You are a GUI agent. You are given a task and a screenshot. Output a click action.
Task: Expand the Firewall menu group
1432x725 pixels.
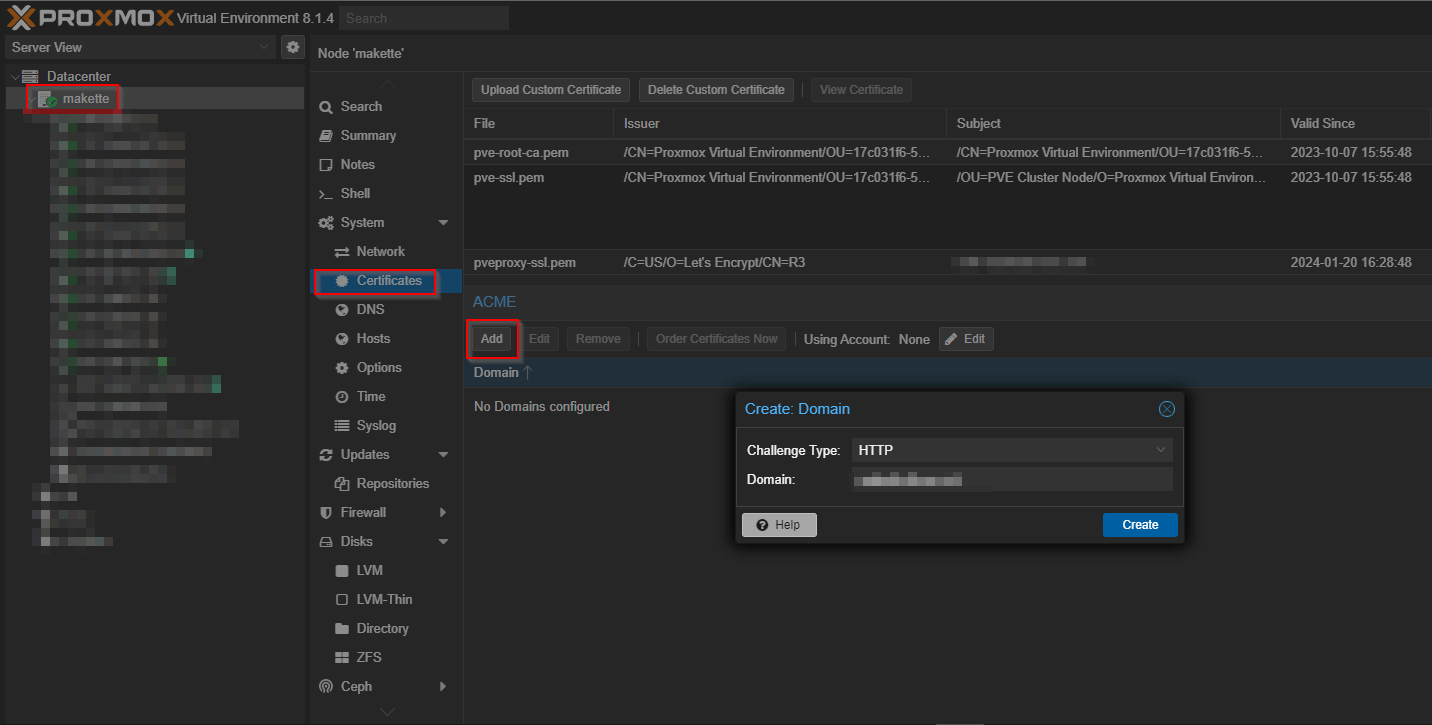point(443,513)
